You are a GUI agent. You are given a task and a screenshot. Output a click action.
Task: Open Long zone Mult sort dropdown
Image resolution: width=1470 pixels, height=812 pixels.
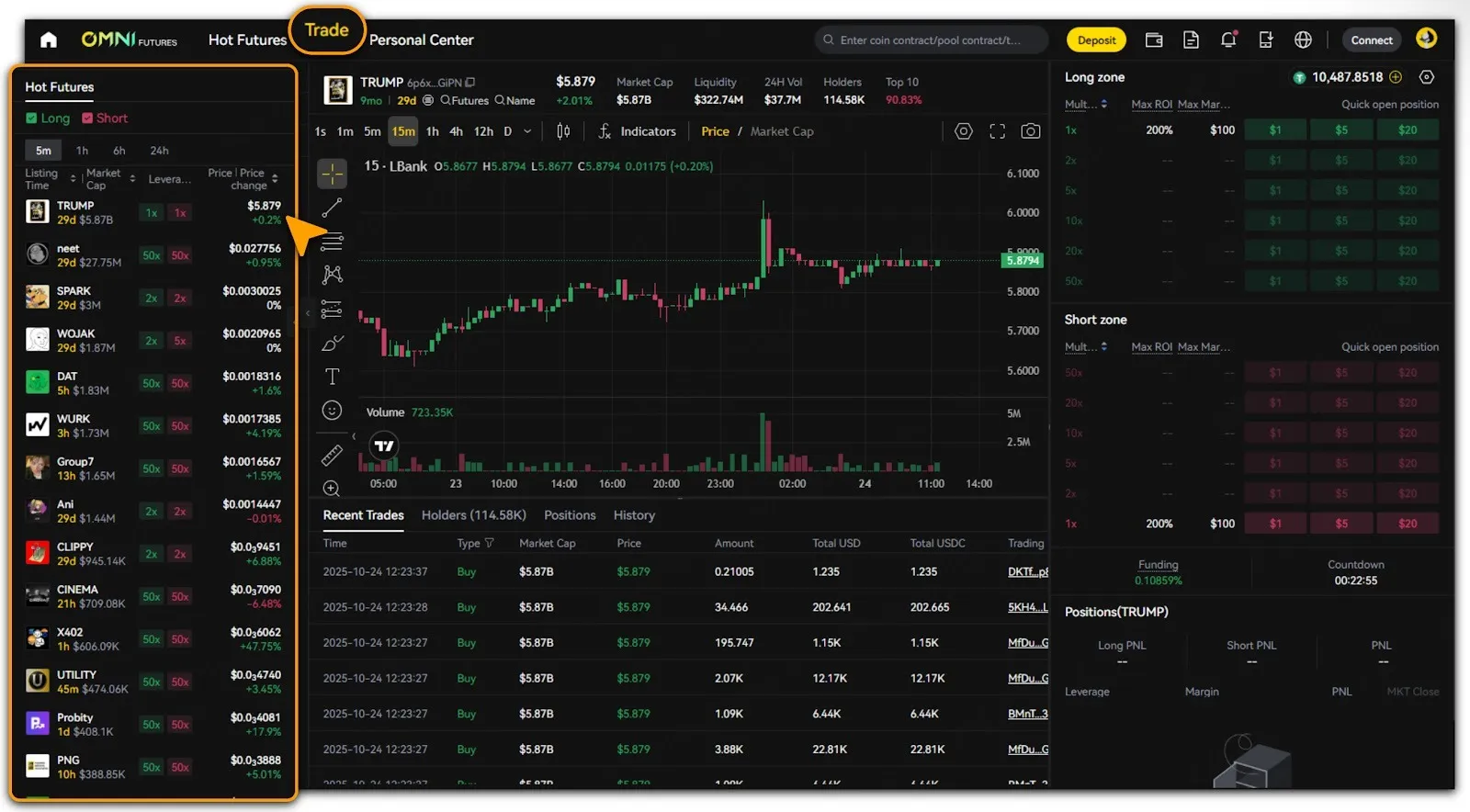click(x=1103, y=105)
